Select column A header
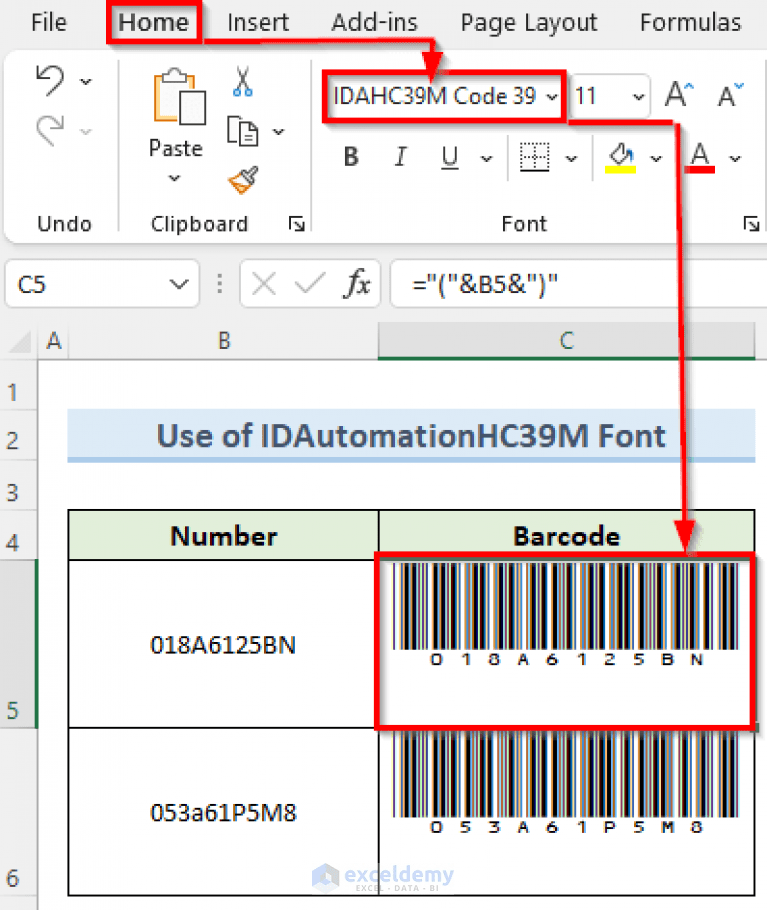The height and width of the screenshot is (910, 767). 54,341
